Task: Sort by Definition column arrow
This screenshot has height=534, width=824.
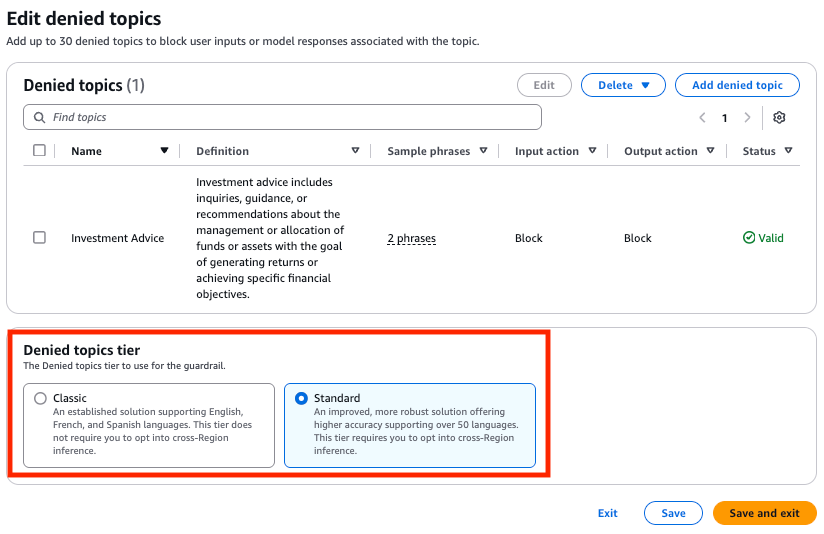Action: pyautogui.click(x=355, y=151)
